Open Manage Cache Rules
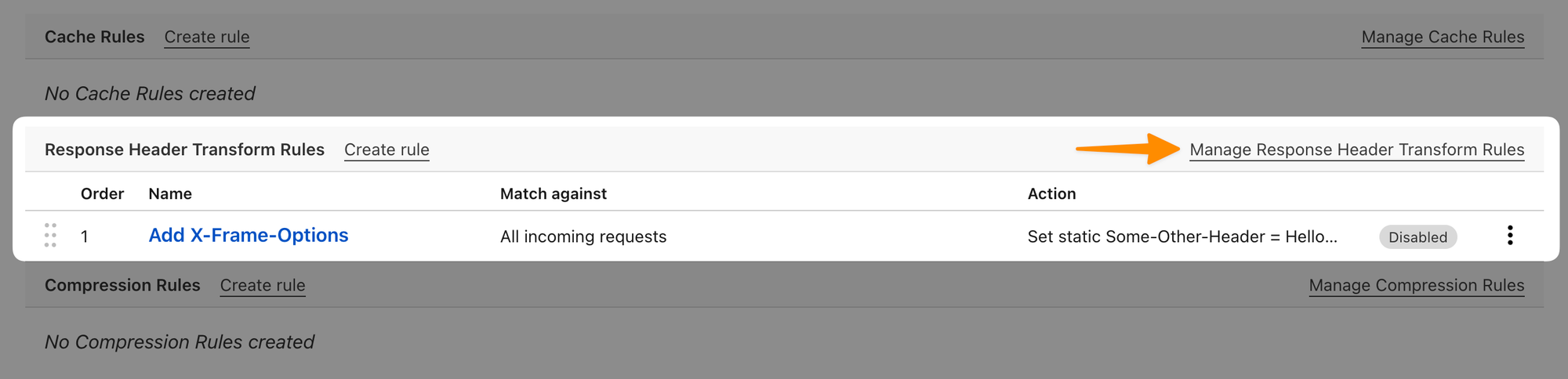The height and width of the screenshot is (379, 1568). tap(1443, 37)
